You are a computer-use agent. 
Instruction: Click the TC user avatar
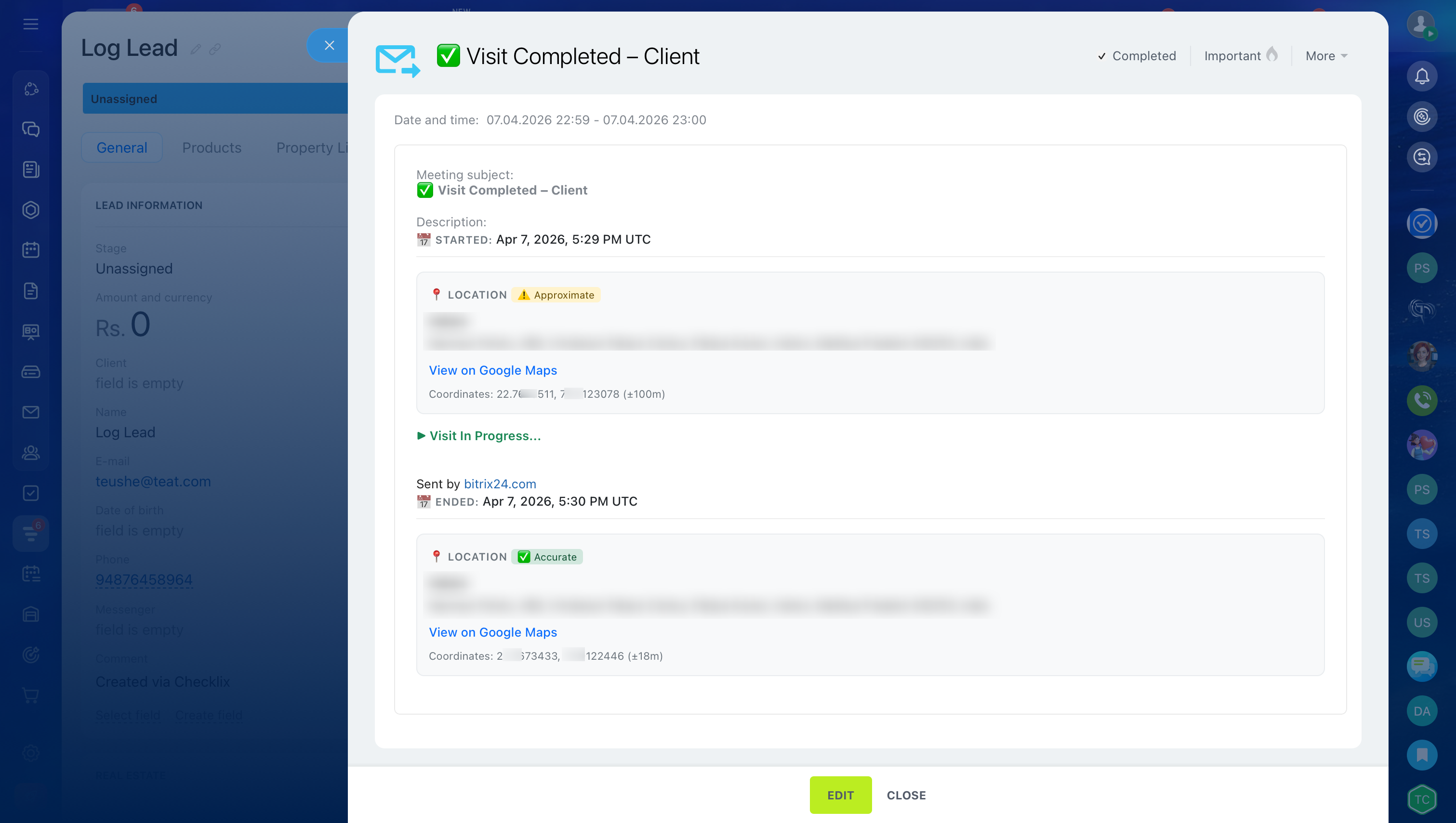[1421, 799]
